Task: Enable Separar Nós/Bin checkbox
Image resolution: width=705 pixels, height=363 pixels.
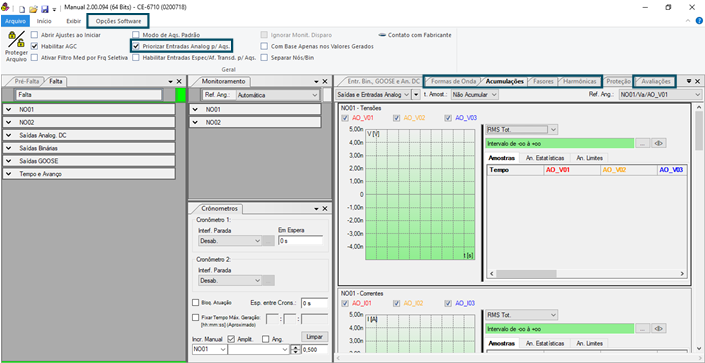Action: 264,58
